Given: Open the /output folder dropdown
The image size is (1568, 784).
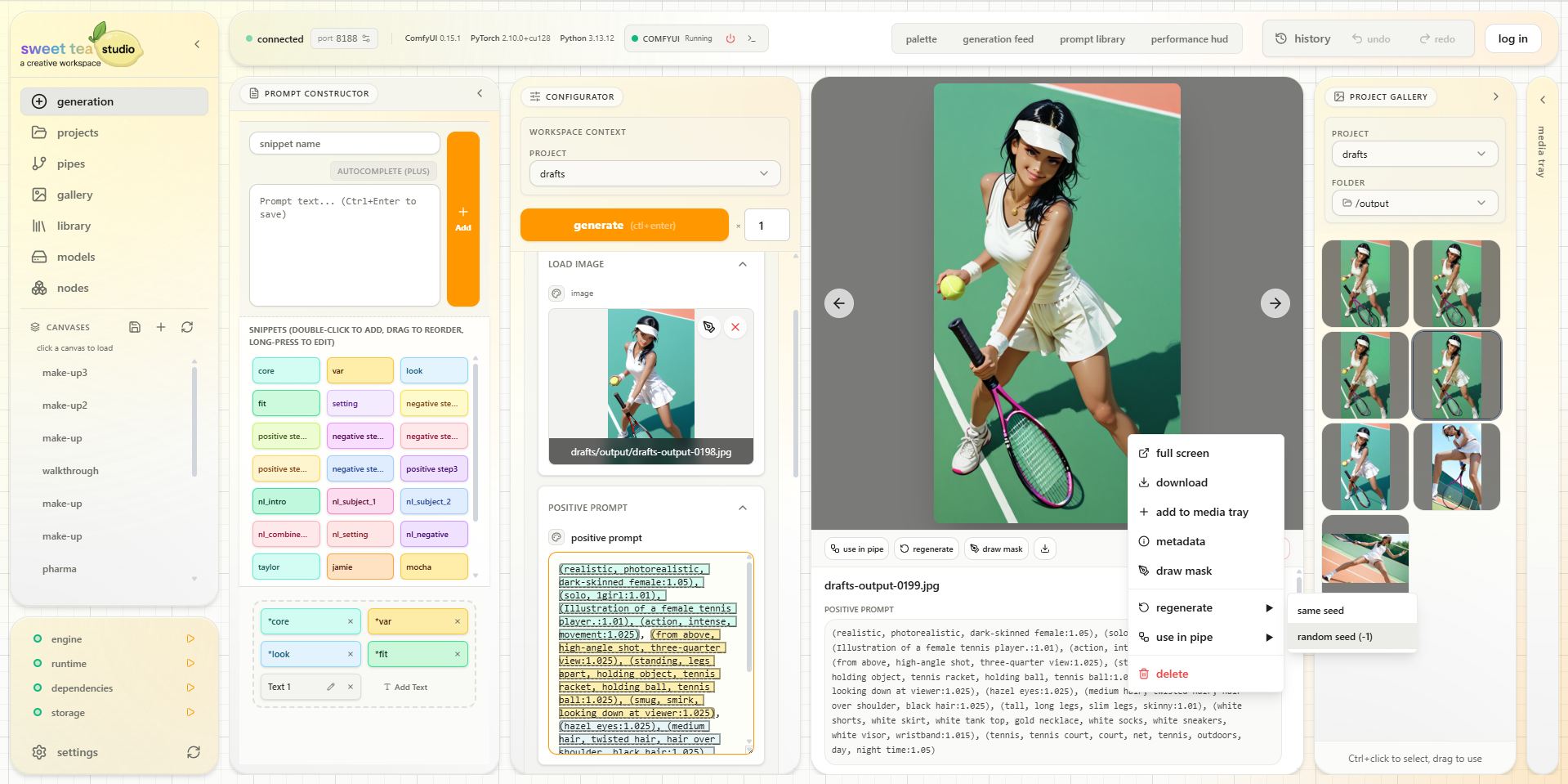Looking at the screenshot, I should 1414,203.
